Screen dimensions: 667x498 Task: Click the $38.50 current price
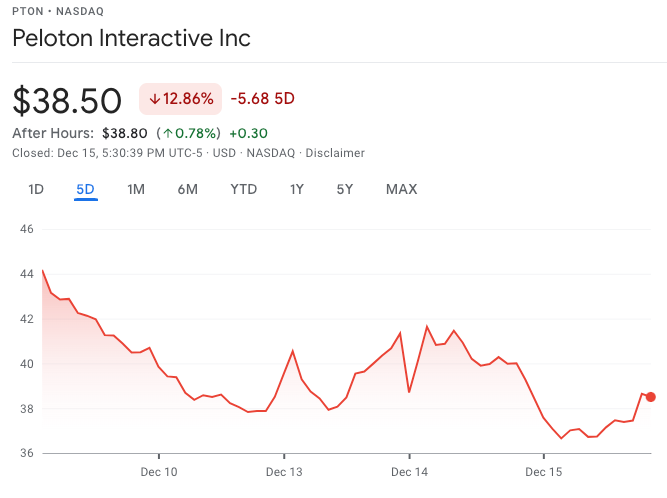(67, 101)
